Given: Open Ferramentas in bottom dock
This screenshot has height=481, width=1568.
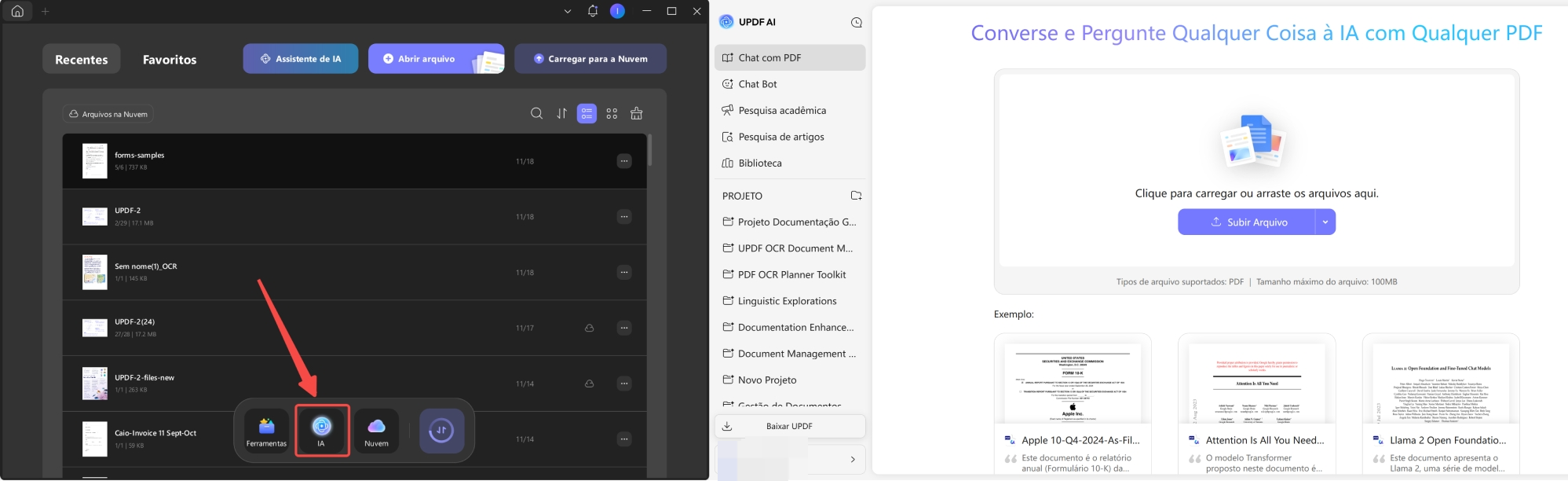Looking at the screenshot, I should 266,431.
